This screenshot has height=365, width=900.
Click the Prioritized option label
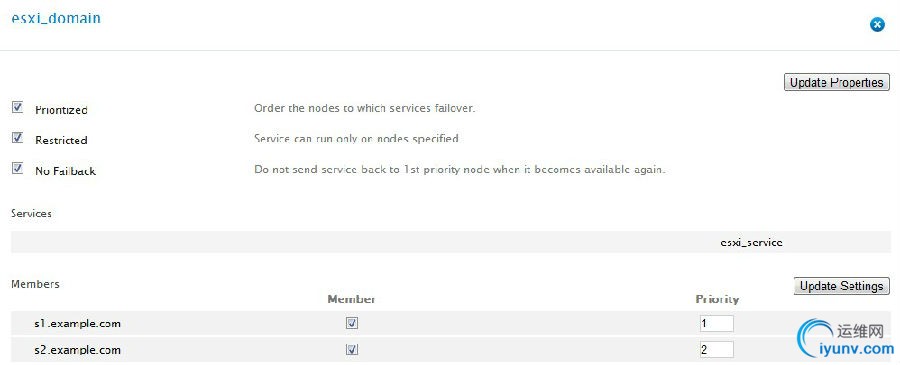[x=61, y=110]
